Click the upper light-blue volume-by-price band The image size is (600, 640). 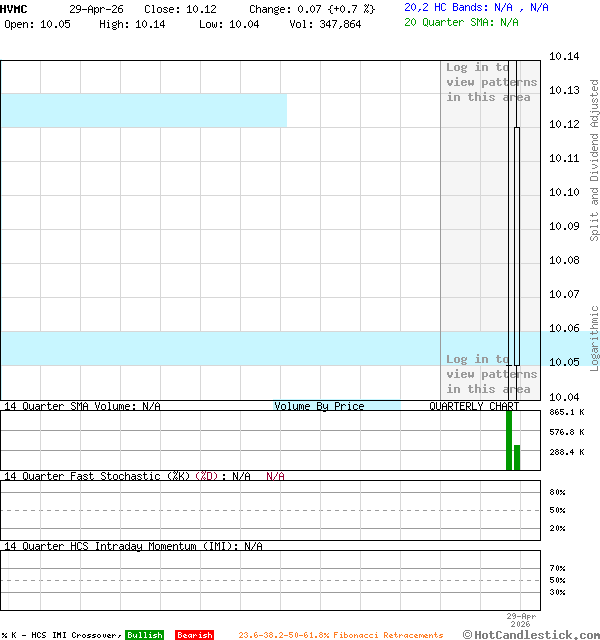[x=143, y=110]
